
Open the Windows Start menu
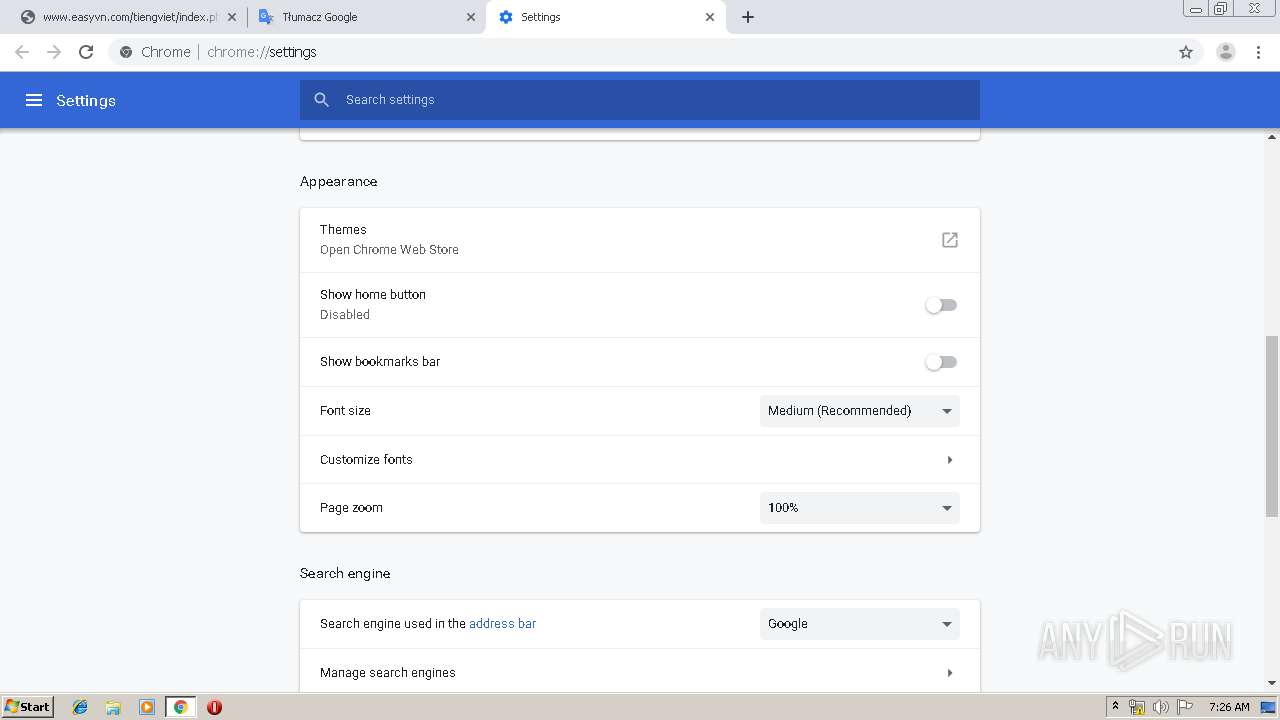[x=27, y=707]
